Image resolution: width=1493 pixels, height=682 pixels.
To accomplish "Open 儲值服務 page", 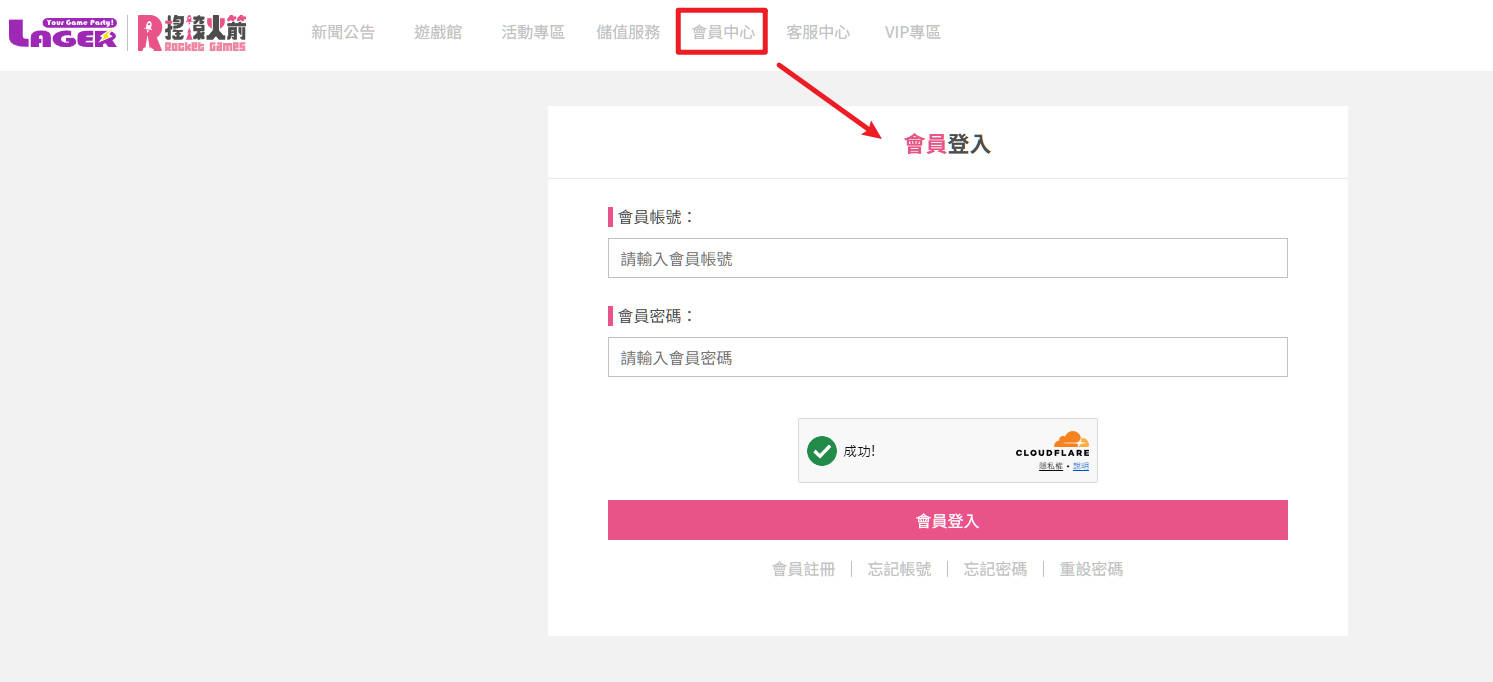I will (628, 32).
